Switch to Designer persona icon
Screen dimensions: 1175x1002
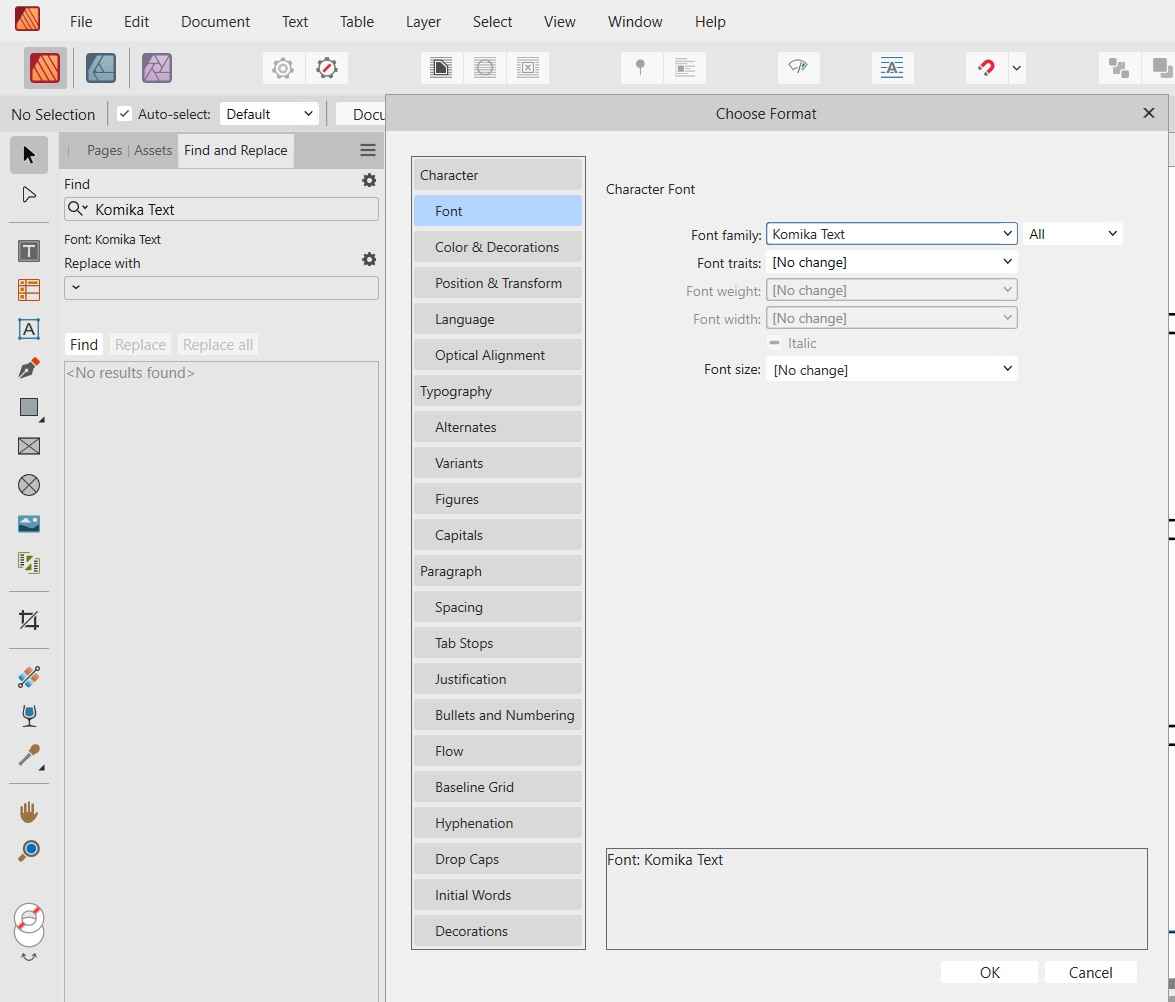click(x=100, y=68)
